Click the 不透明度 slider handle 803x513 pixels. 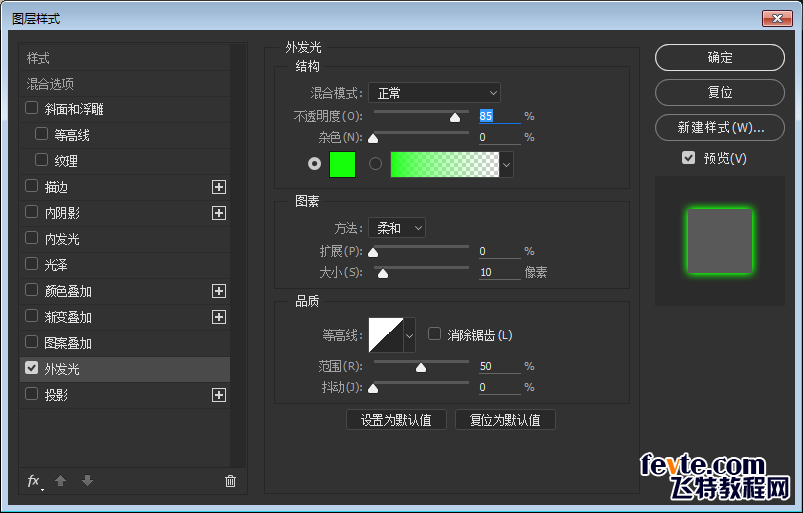click(x=455, y=118)
